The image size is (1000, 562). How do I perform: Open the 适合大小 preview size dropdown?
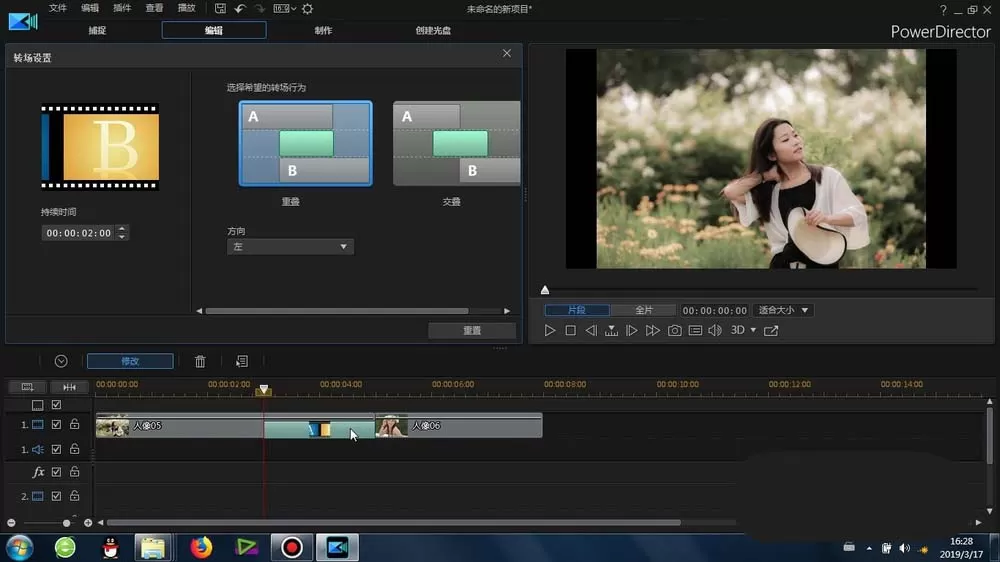click(x=783, y=310)
